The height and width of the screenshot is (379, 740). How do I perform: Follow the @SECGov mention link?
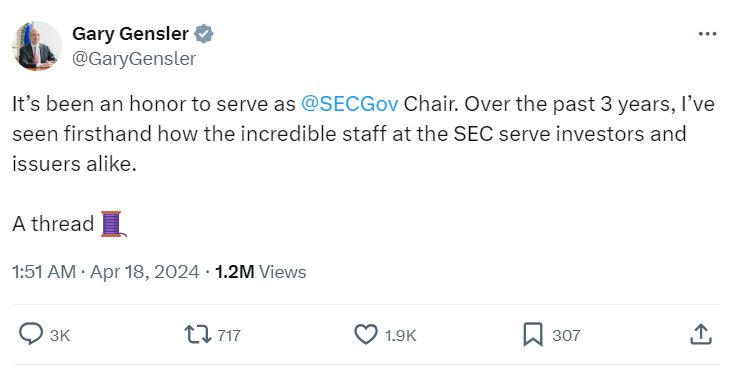(349, 104)
